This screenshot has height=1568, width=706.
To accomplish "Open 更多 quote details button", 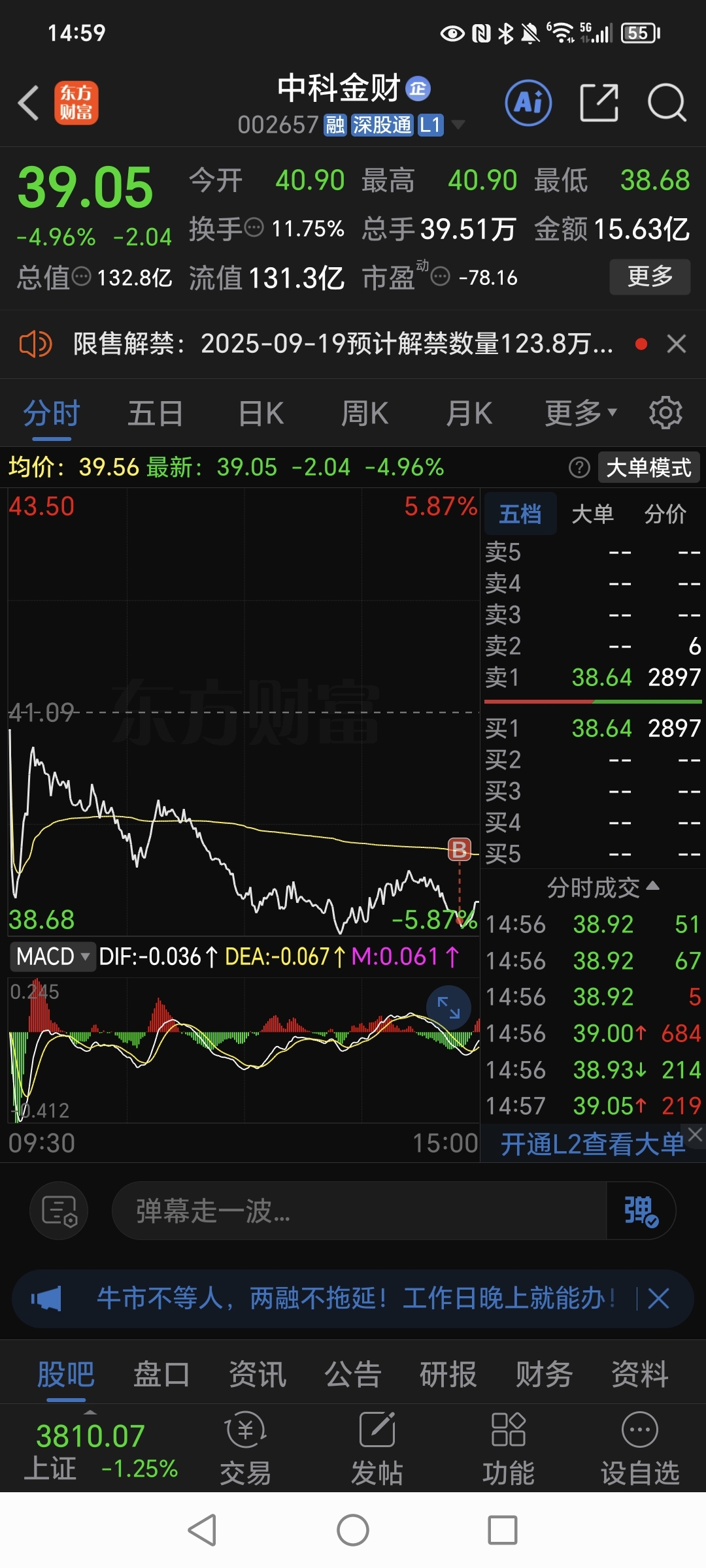I will click(650, 276).
